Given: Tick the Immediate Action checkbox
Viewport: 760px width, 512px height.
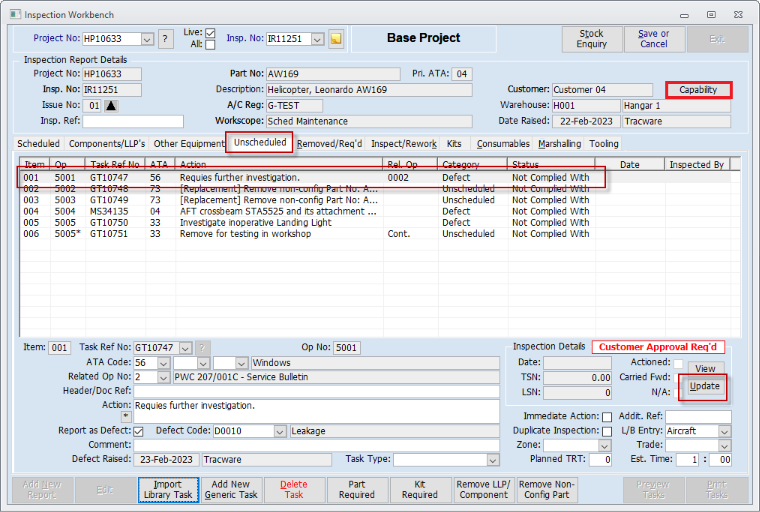Looking at the screenshot, I should pos(607,417).
